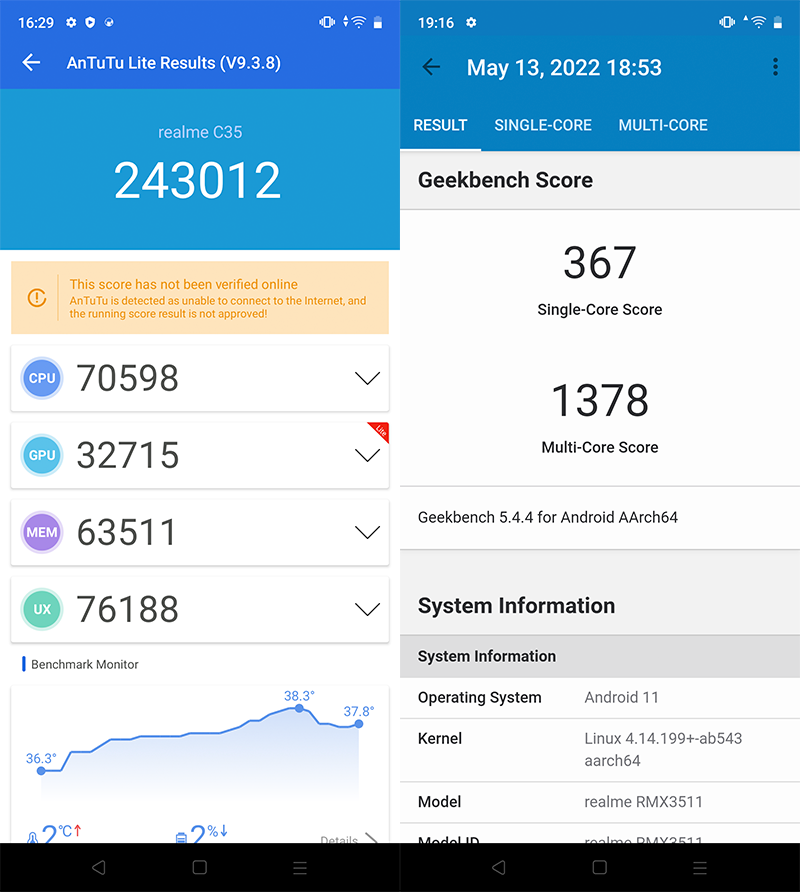Tap the Geekbench Score heading
The image size is (800, 892).
click(x=505, y=180)
